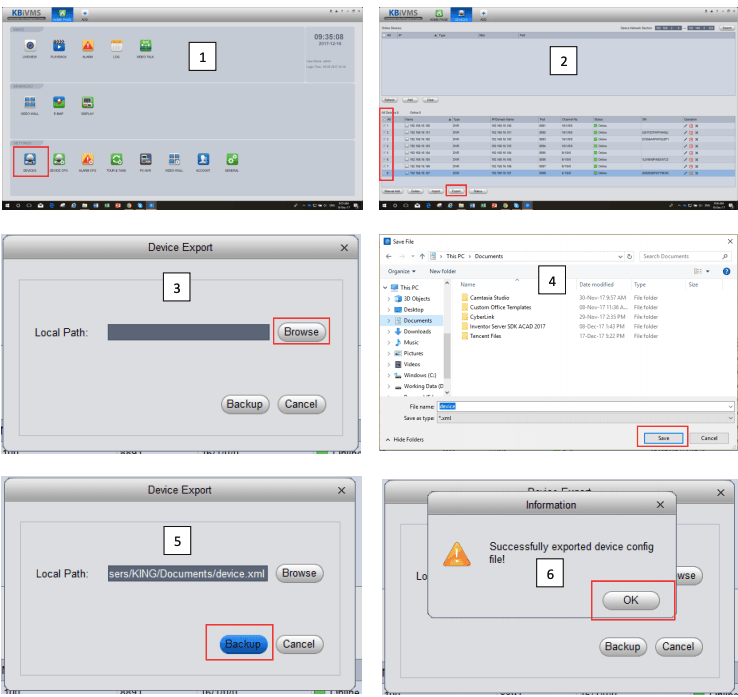Open the Organize dropdown in Save File dialog

tap(402, 271)
